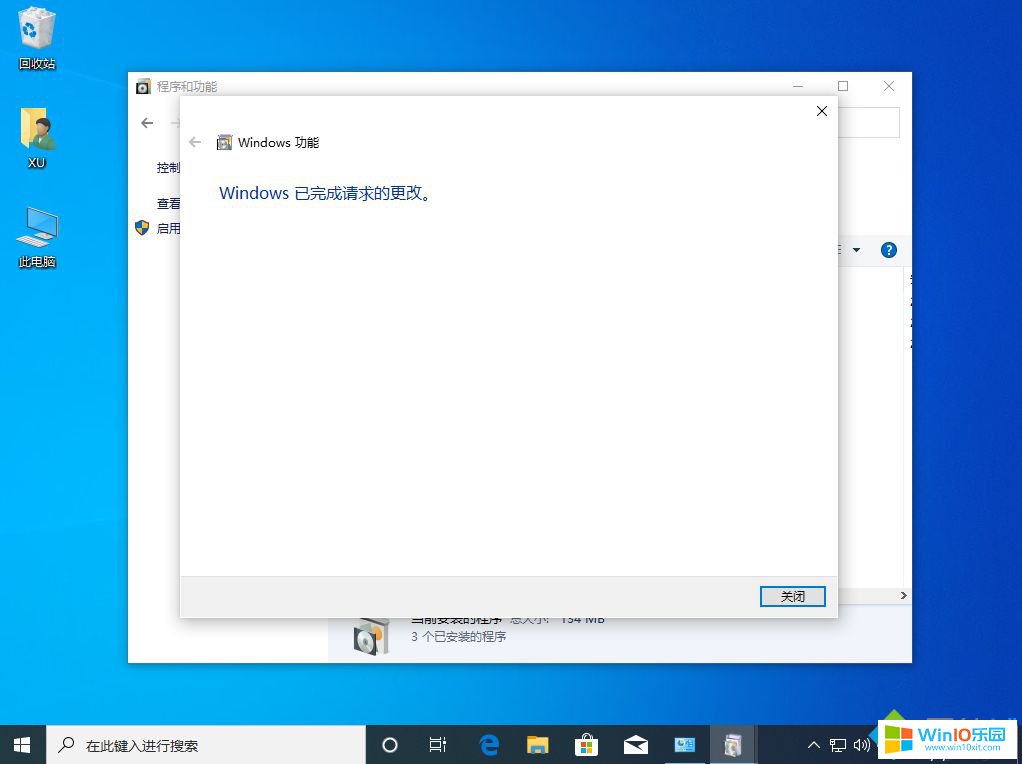1022x764 pixels.
Task: Open the Start menu
Action: (x=20, y=744)
